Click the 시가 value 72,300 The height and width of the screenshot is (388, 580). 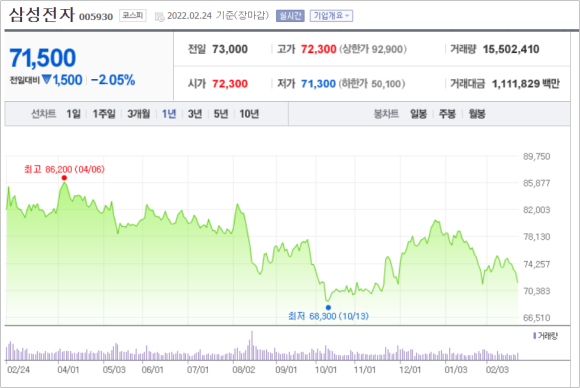tap(230, 84)
